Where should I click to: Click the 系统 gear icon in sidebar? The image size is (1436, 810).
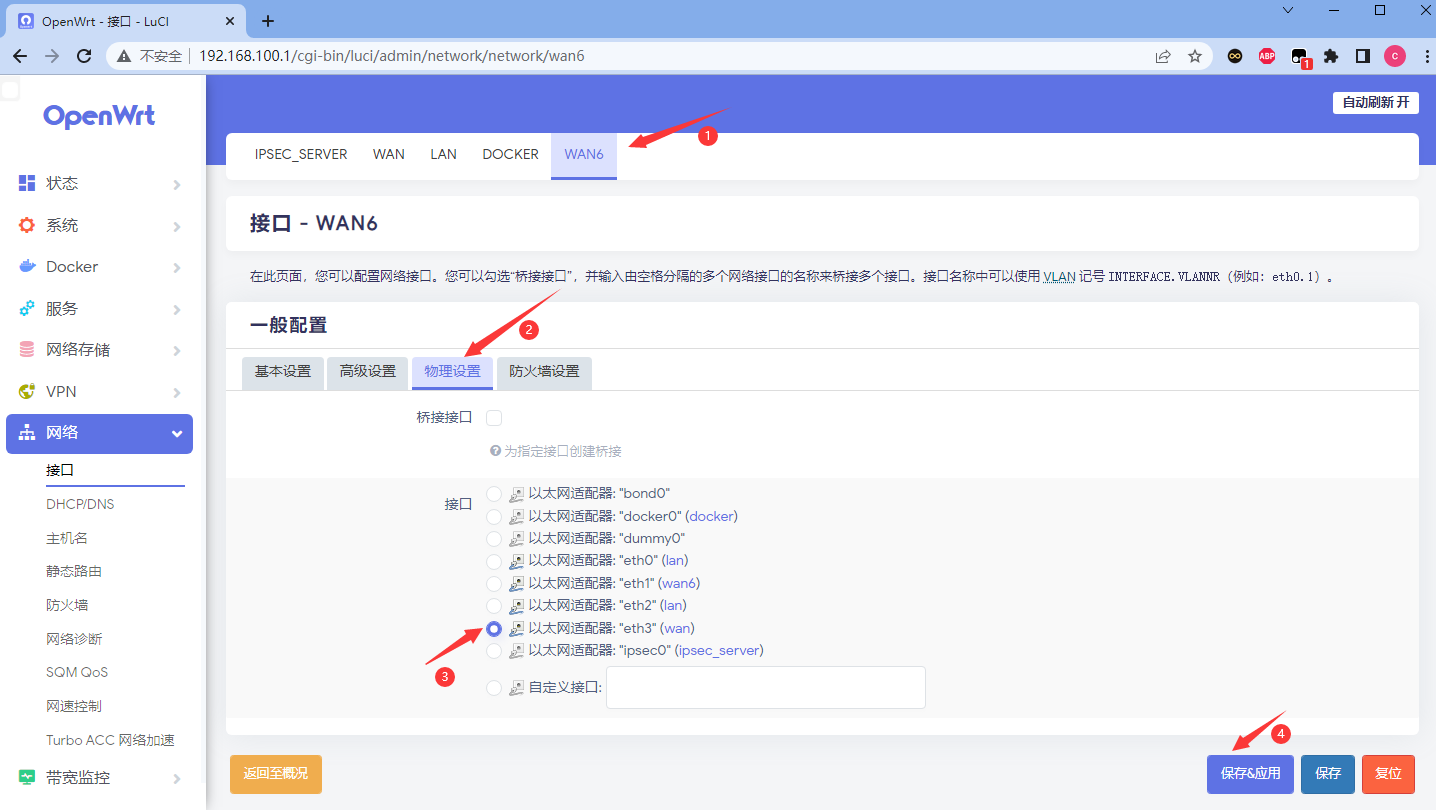27,225
